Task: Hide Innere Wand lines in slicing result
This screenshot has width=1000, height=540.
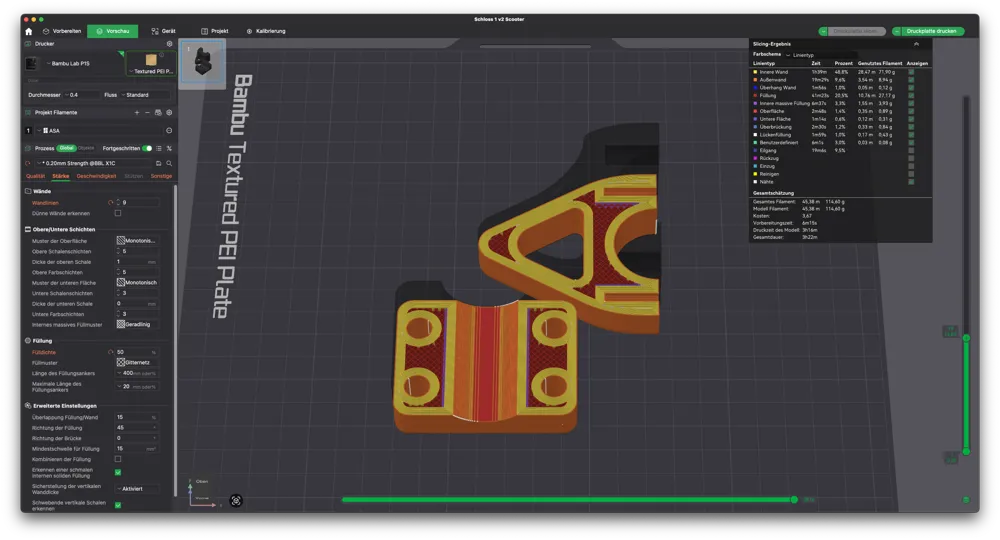Action: pos(911,72)
